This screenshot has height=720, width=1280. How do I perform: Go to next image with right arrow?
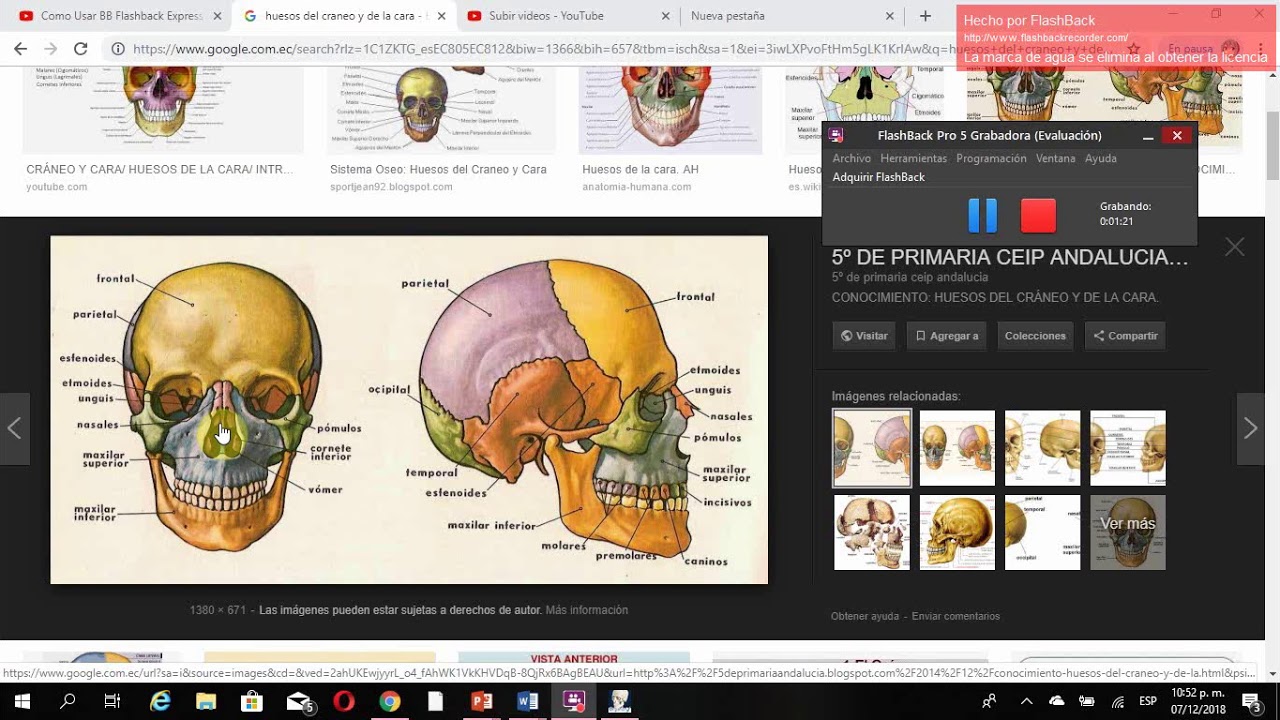click(1250, 429)
